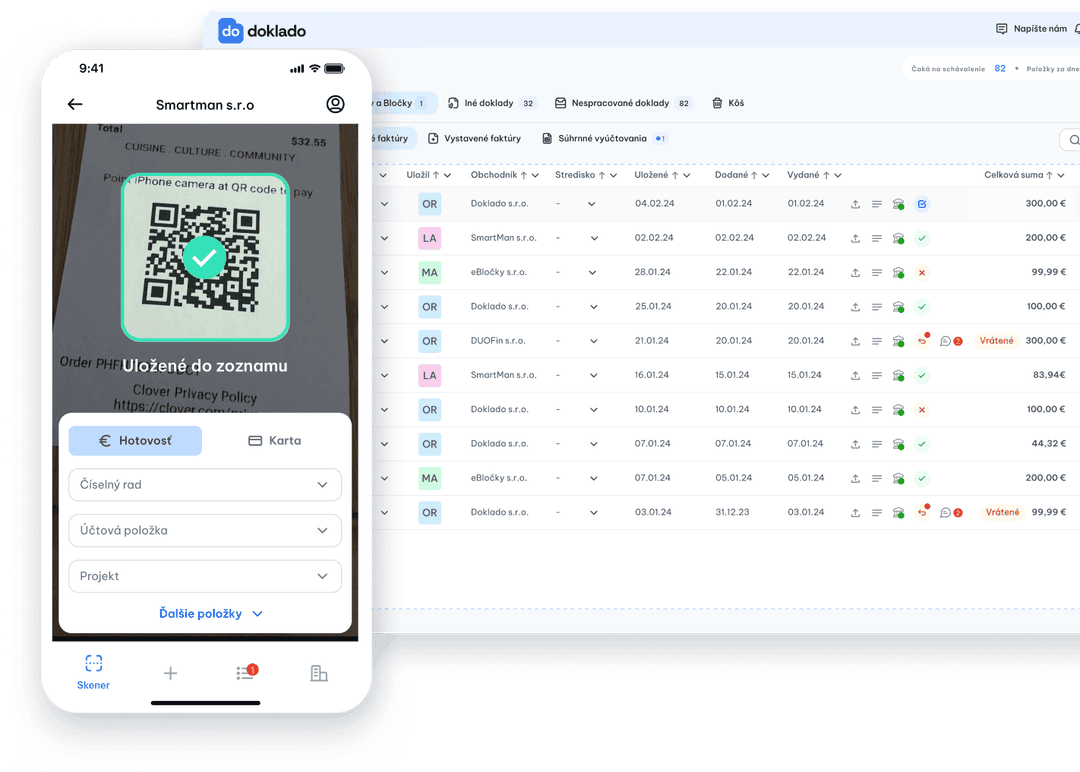Viewport: 1080px width, 772px height.
Task: Expand the row chevron for the 21.01.24 DUOFin entry
Action: point(384,341)
